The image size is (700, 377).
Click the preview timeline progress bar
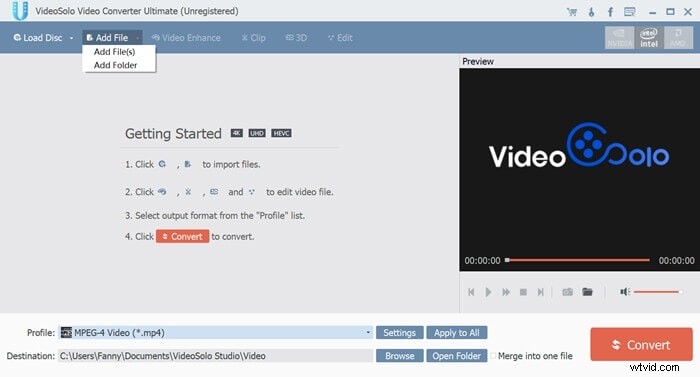point(578,260)
